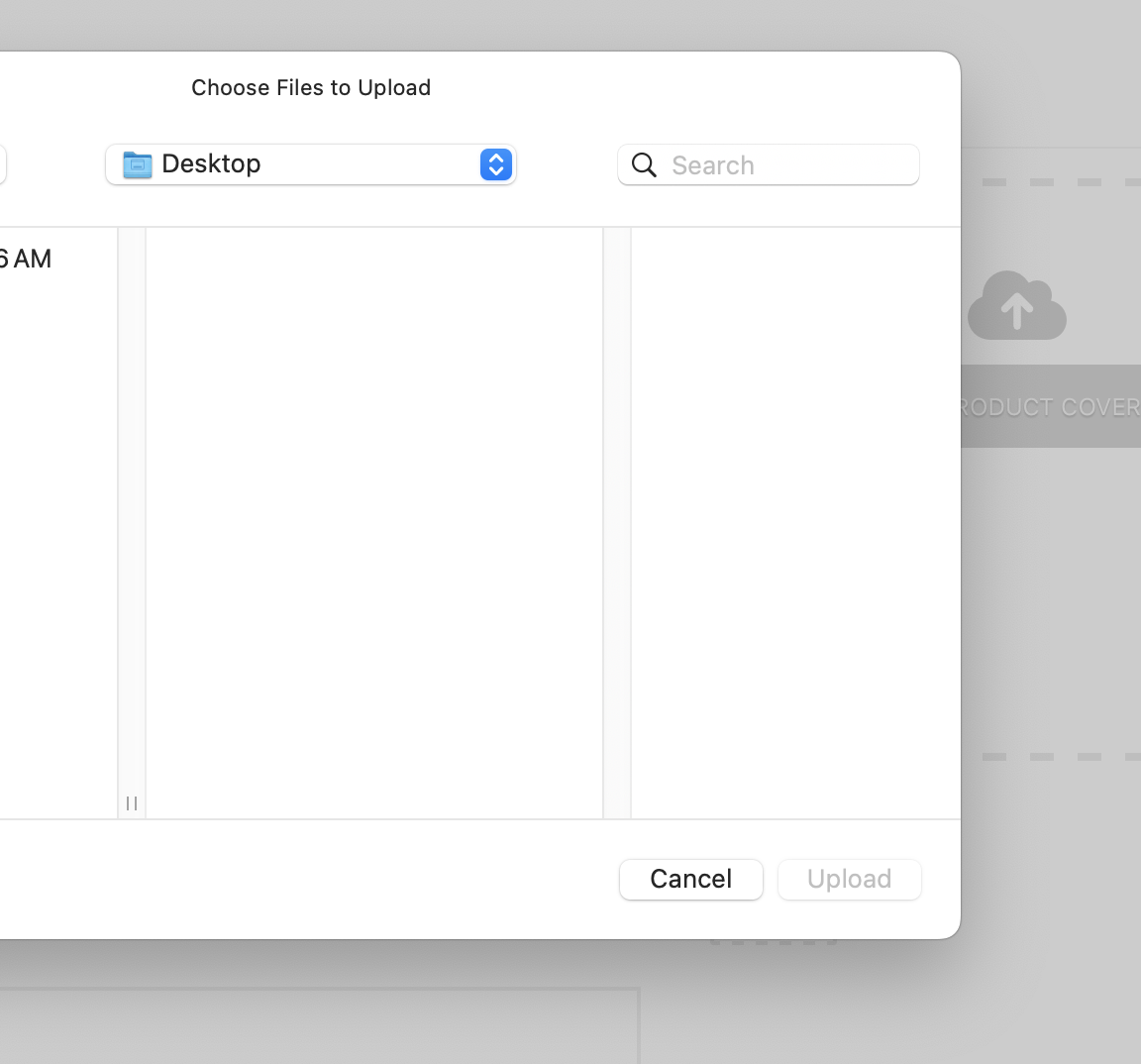This screenshot has height=1064, width=1141.
Task: Click the empty outlined box below the dialog
Action: pyautogui.click(x=317, y=1025)
